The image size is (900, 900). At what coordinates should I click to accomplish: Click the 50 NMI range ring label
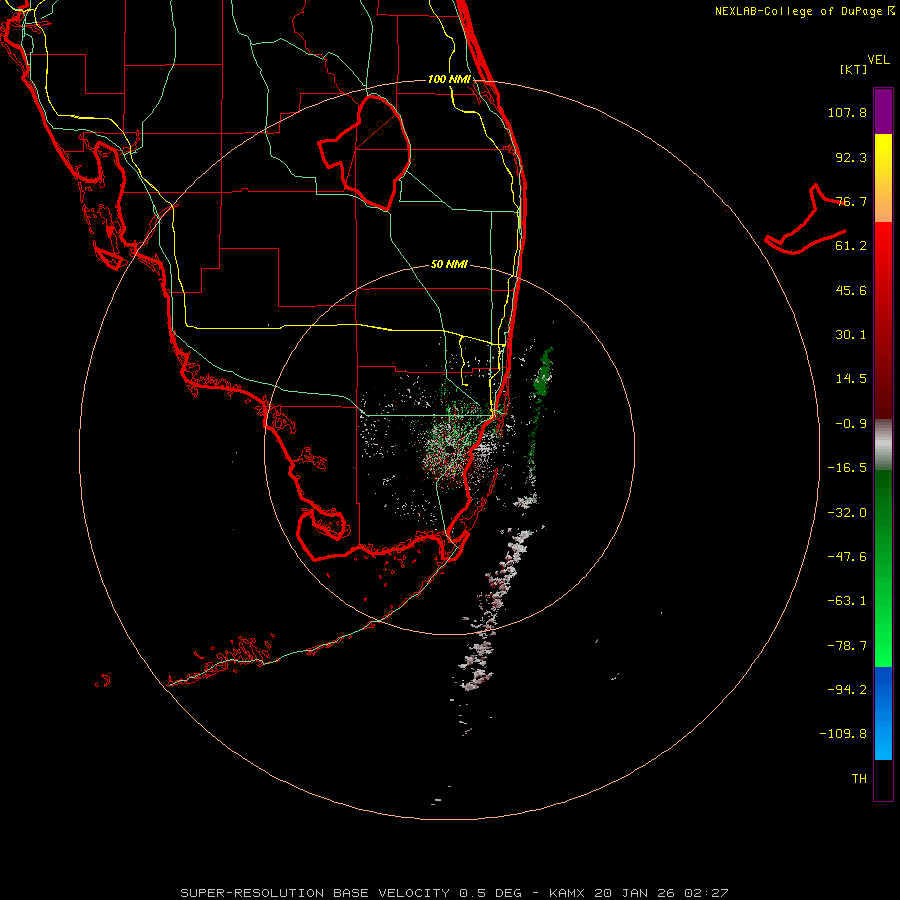[x=449, y=265]
